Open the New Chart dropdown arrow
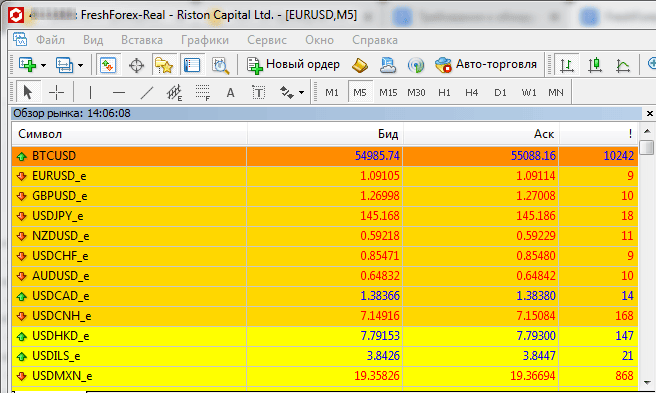This screenshot has height=393, width=656. coord(43,65)
